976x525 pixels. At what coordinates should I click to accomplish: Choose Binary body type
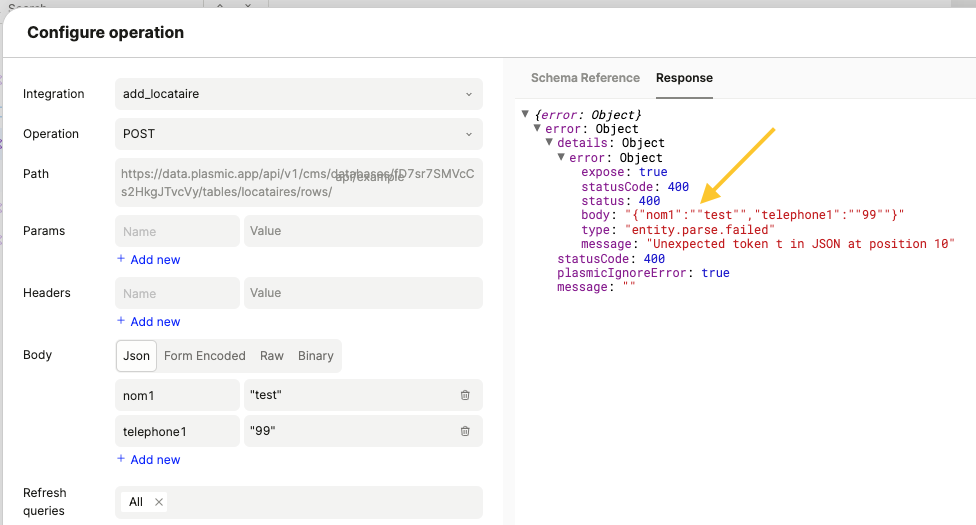pos(315,356)
